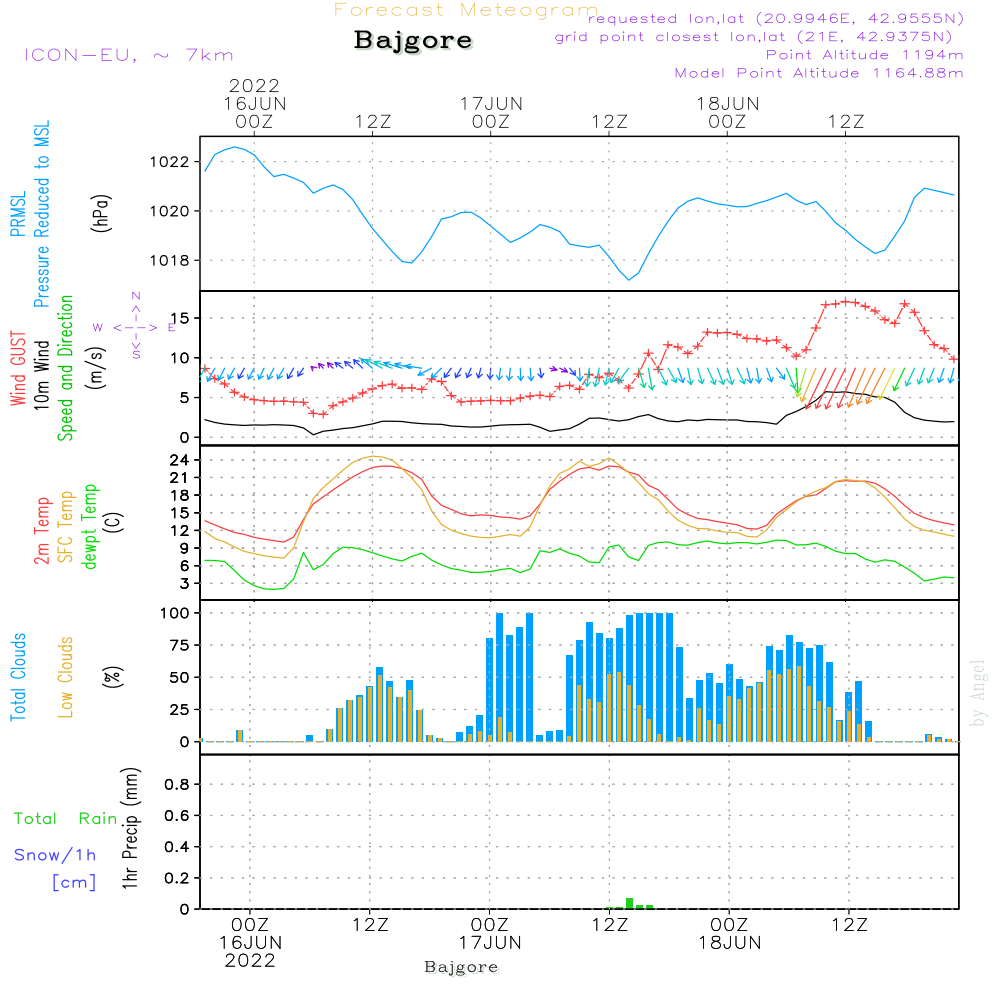Viewport: 1000px width, 1000px height.
Task: Click the 0.8 precipitation axis value
Action: click(x=177, y=784)
